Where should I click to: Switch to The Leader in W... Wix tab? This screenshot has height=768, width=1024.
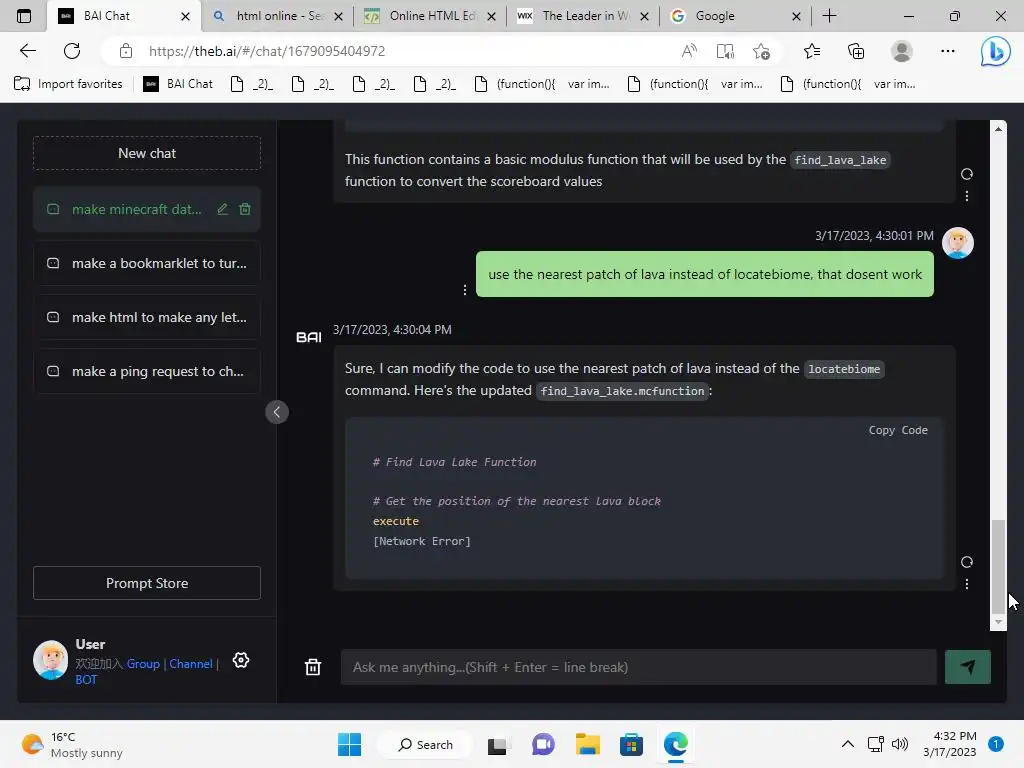[x=583, y=16]
